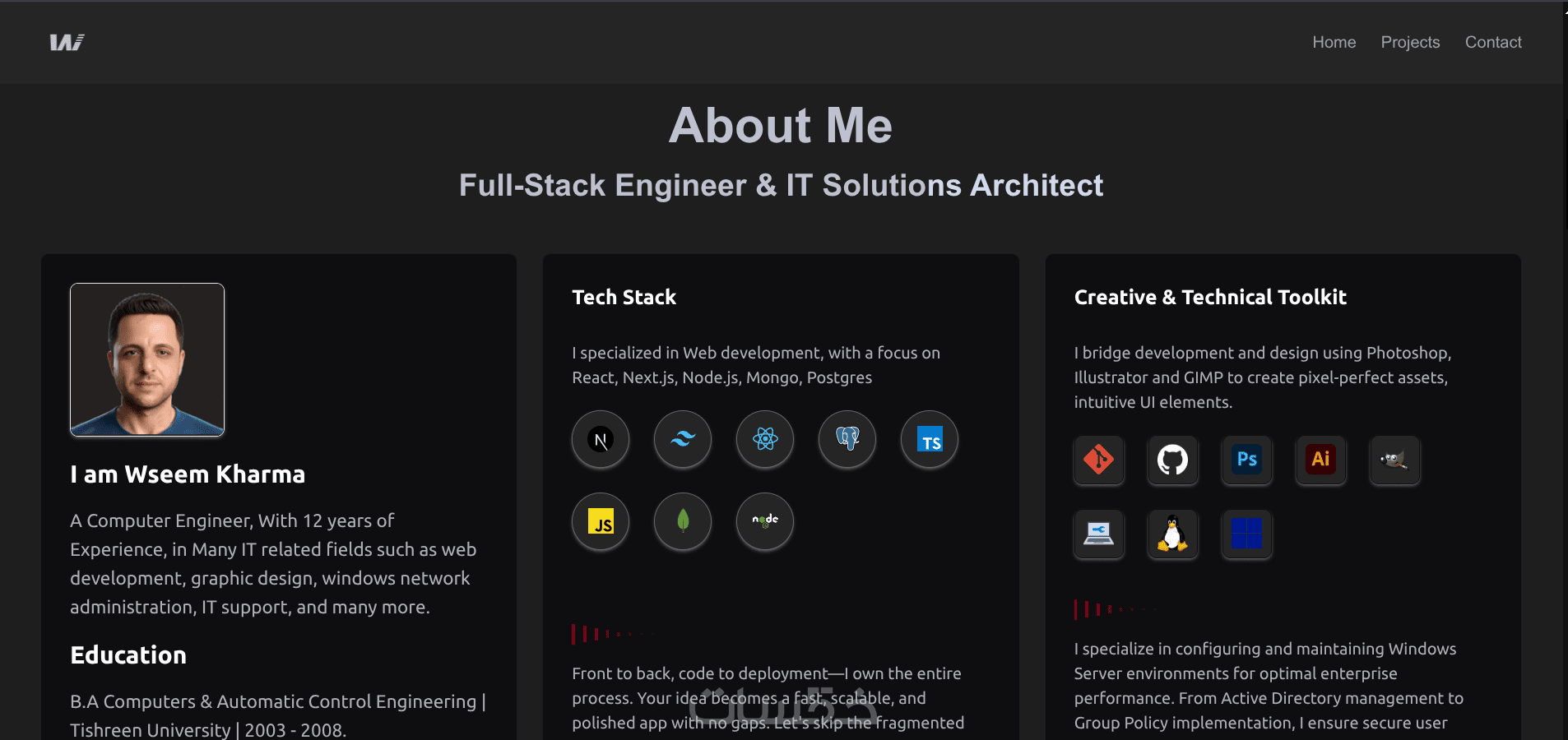
Task: Open the Projects navigation link
Action: [x=1410, y=42]
